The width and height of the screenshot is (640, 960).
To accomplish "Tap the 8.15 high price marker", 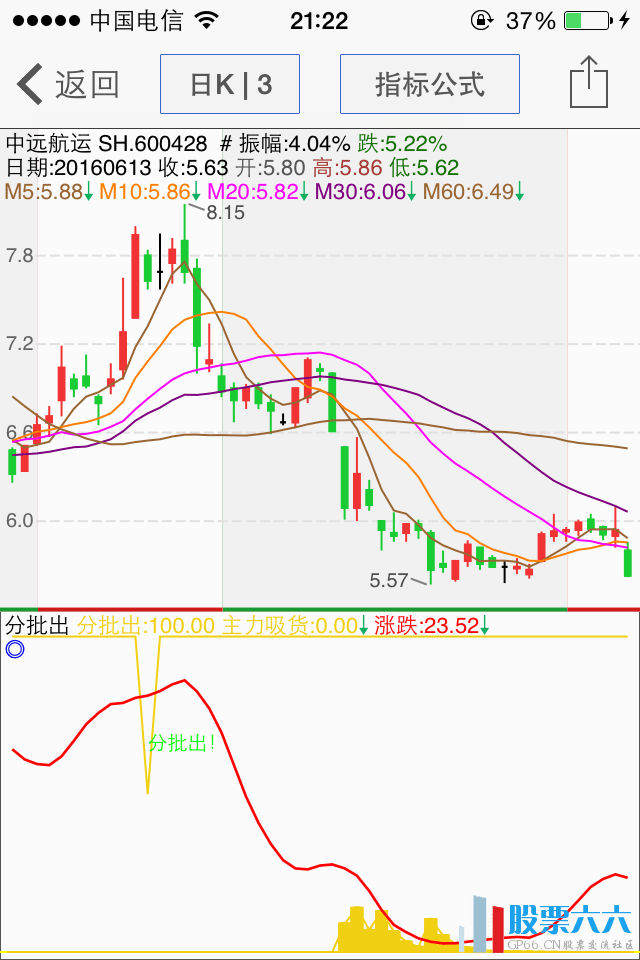I will 226,212.
